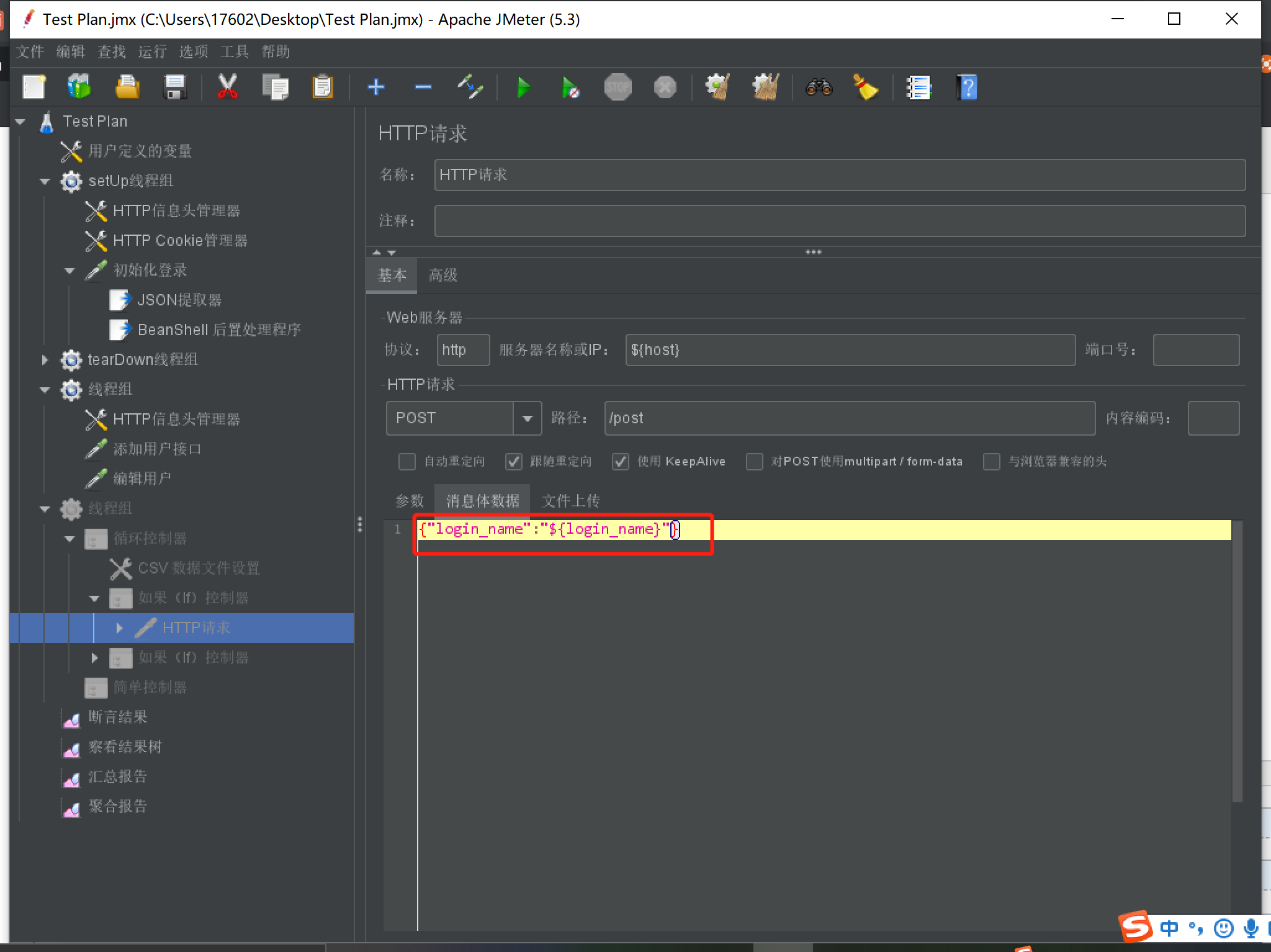Click the Toggle enable/disable icon
Screen dimensions: 1271x952
[x=470, y=87]
